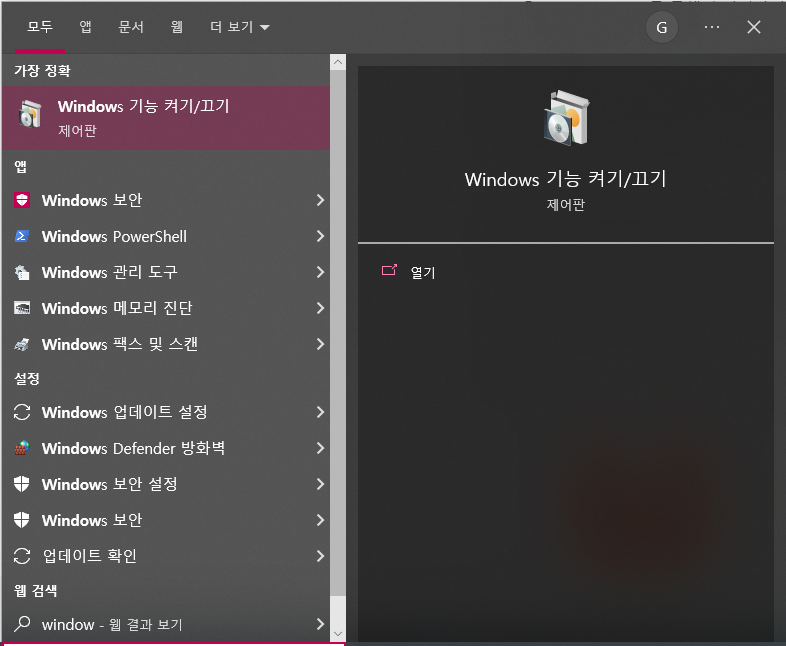Open the three-dot options menu
Image resolution: width=786 pixels, height=646 pixels.
[712, 27]
